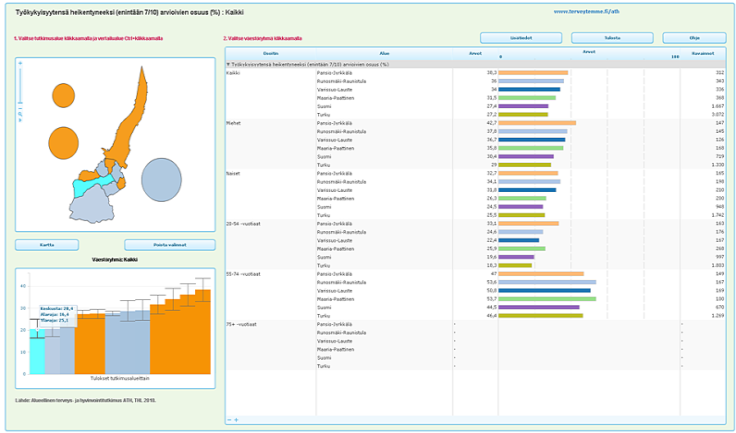Viewport: 736px width, 433px height.
Task: Click the value 53,6 for Runosmäki-Raunistula
Action: click(491, 282)
